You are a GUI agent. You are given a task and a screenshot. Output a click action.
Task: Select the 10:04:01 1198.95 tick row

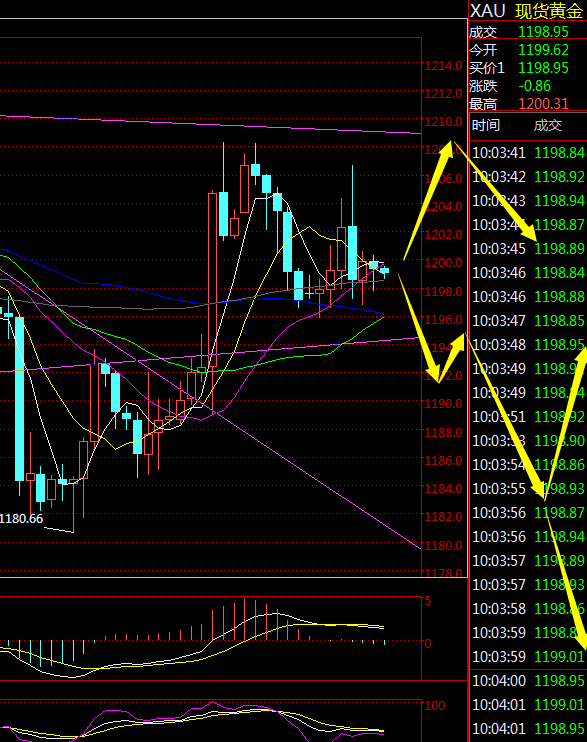point(528,729)
